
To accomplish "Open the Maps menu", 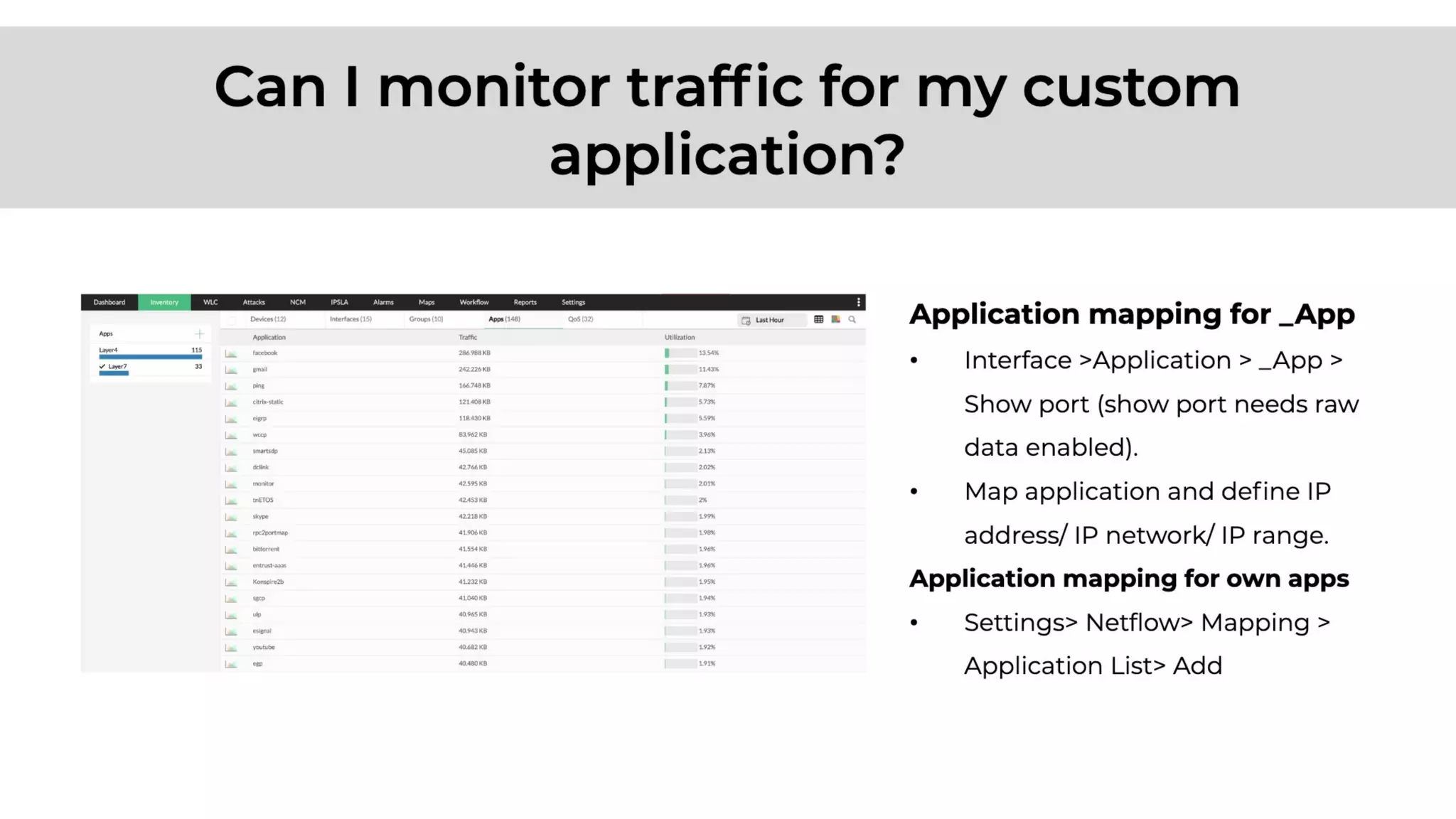I will point(427,302).
